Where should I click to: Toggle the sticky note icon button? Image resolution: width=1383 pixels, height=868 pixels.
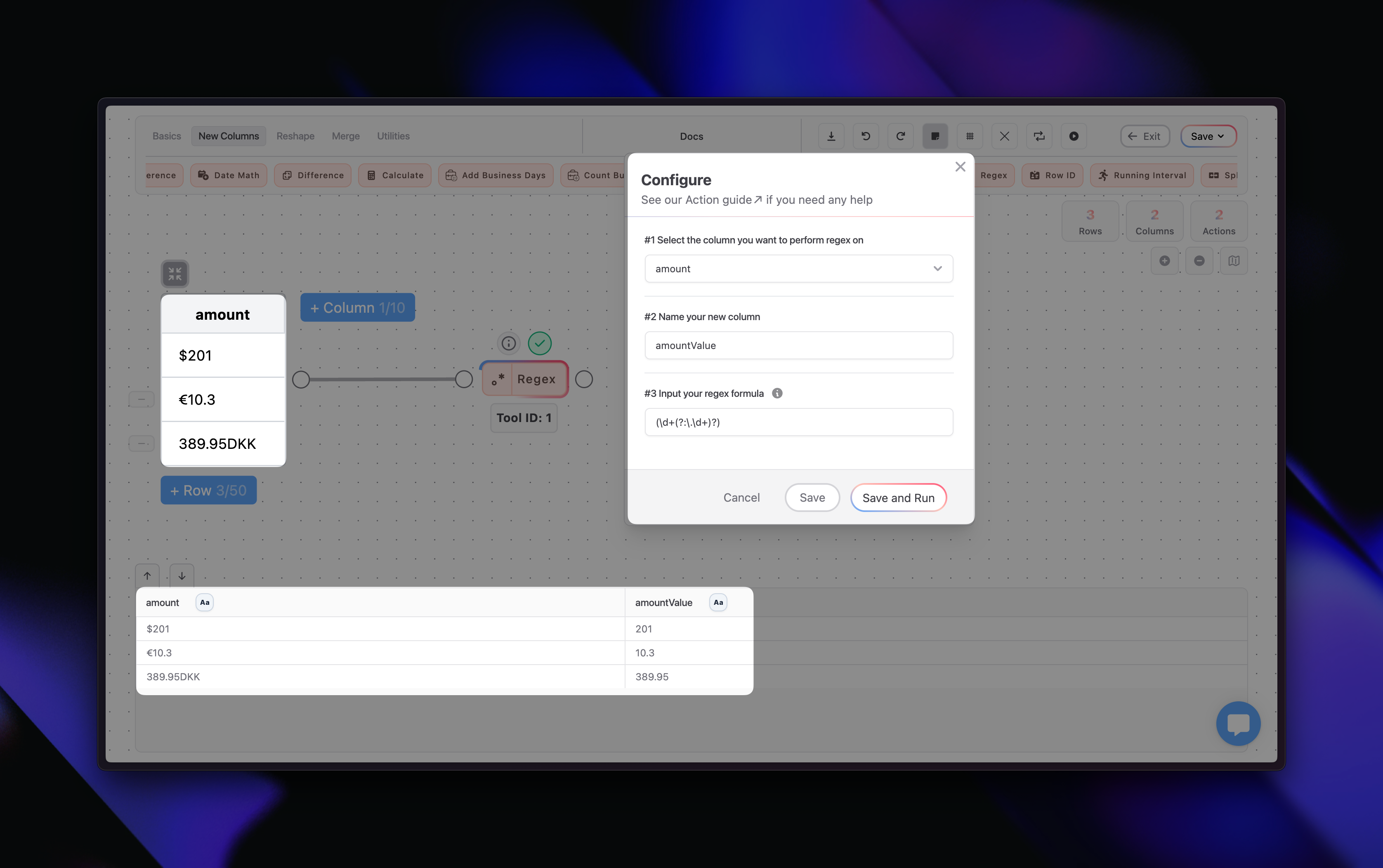935,136
